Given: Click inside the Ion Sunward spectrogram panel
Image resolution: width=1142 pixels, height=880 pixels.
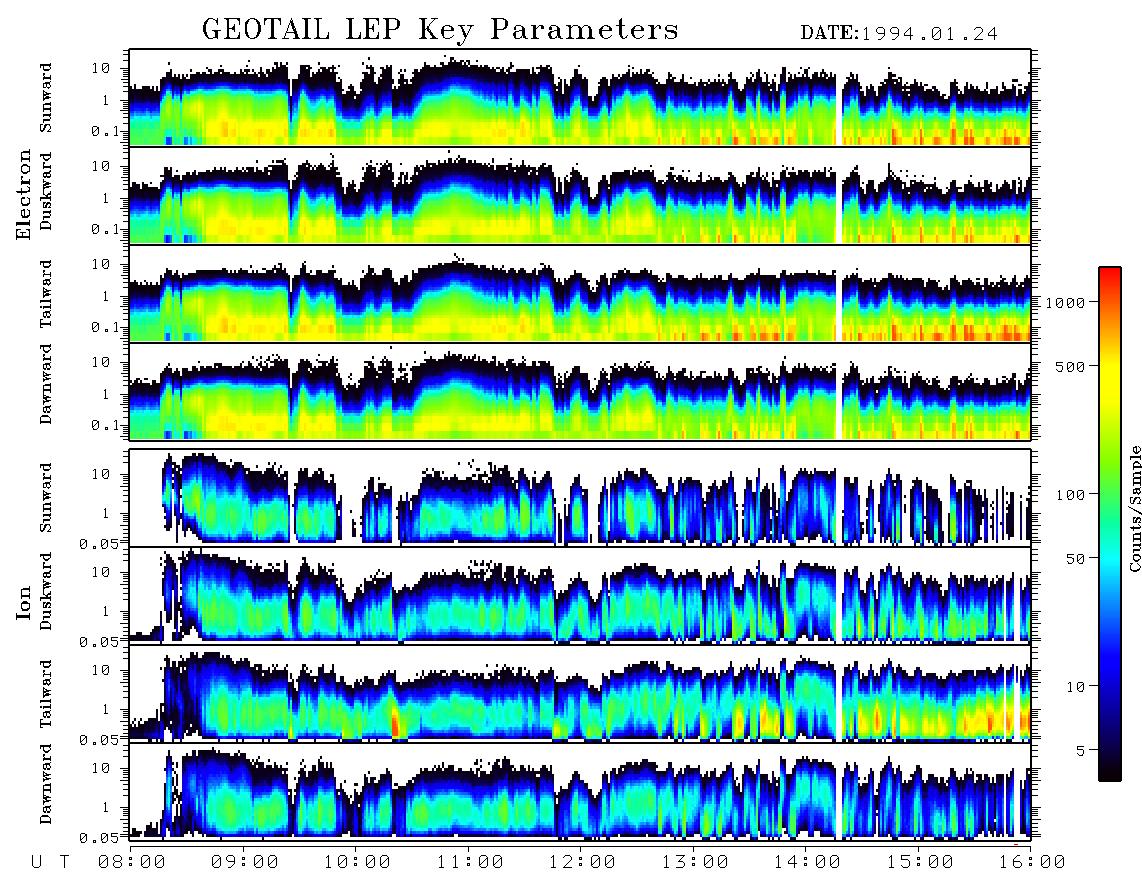Looking at the screenshot, I should (x=580, y=498).
